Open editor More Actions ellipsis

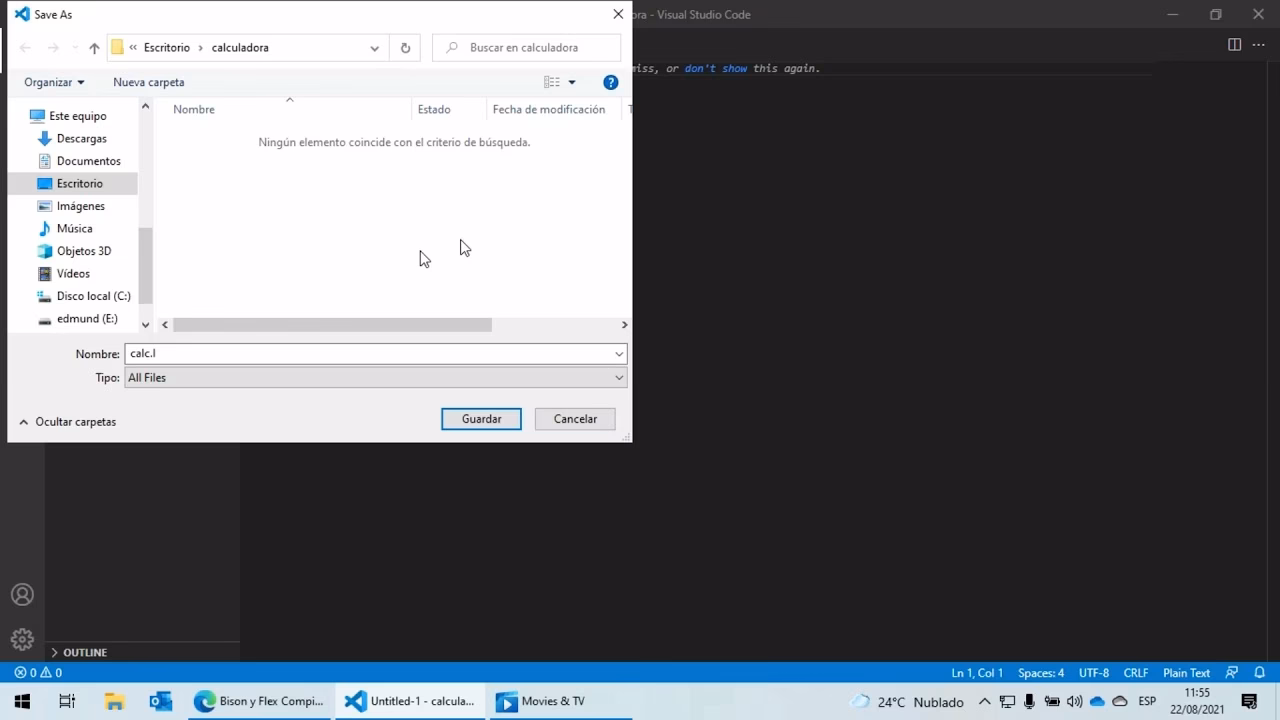[x=1258, y=45]
